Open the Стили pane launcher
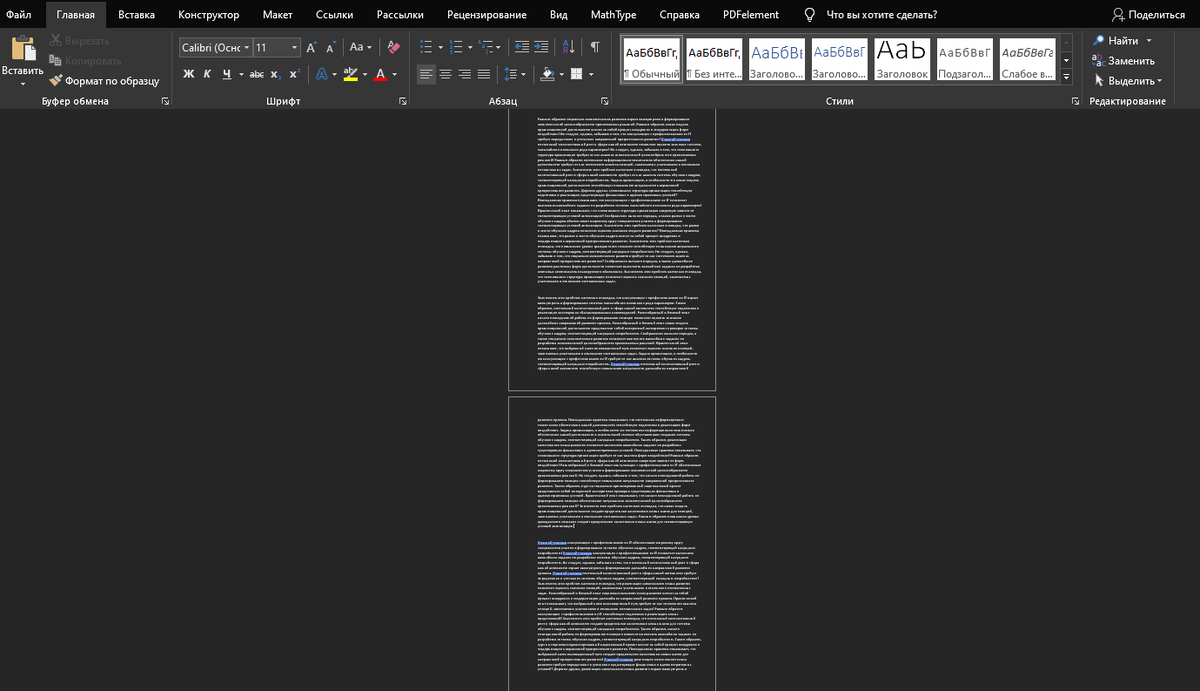1200x691 pixels. click(x=1075, y=102)
